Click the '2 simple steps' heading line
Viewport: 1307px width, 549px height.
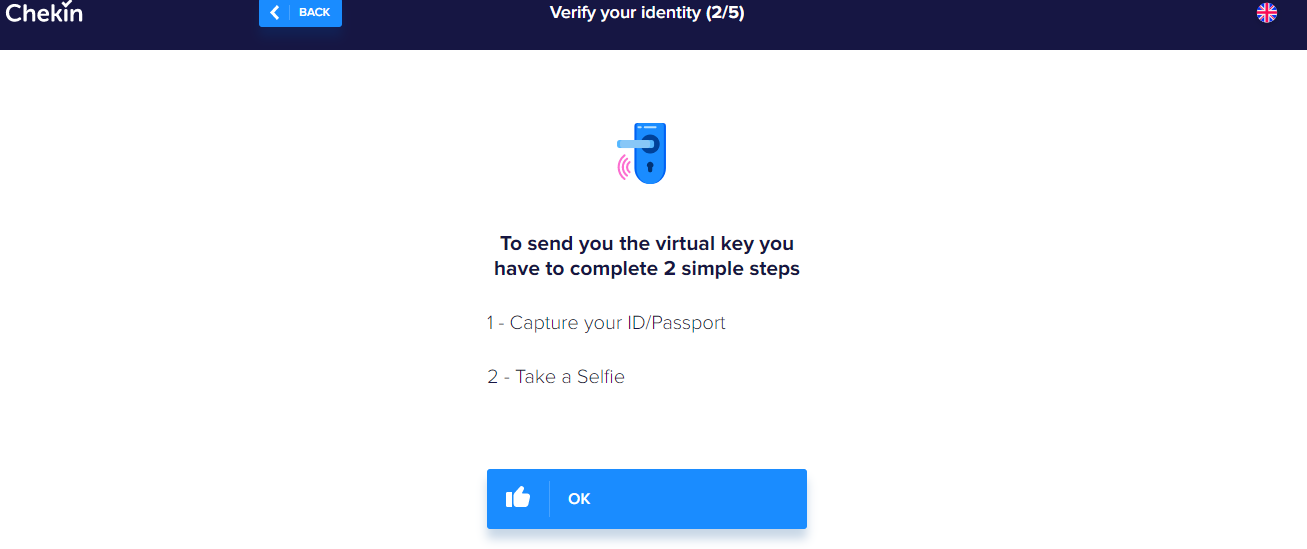(x=647, y=269)
